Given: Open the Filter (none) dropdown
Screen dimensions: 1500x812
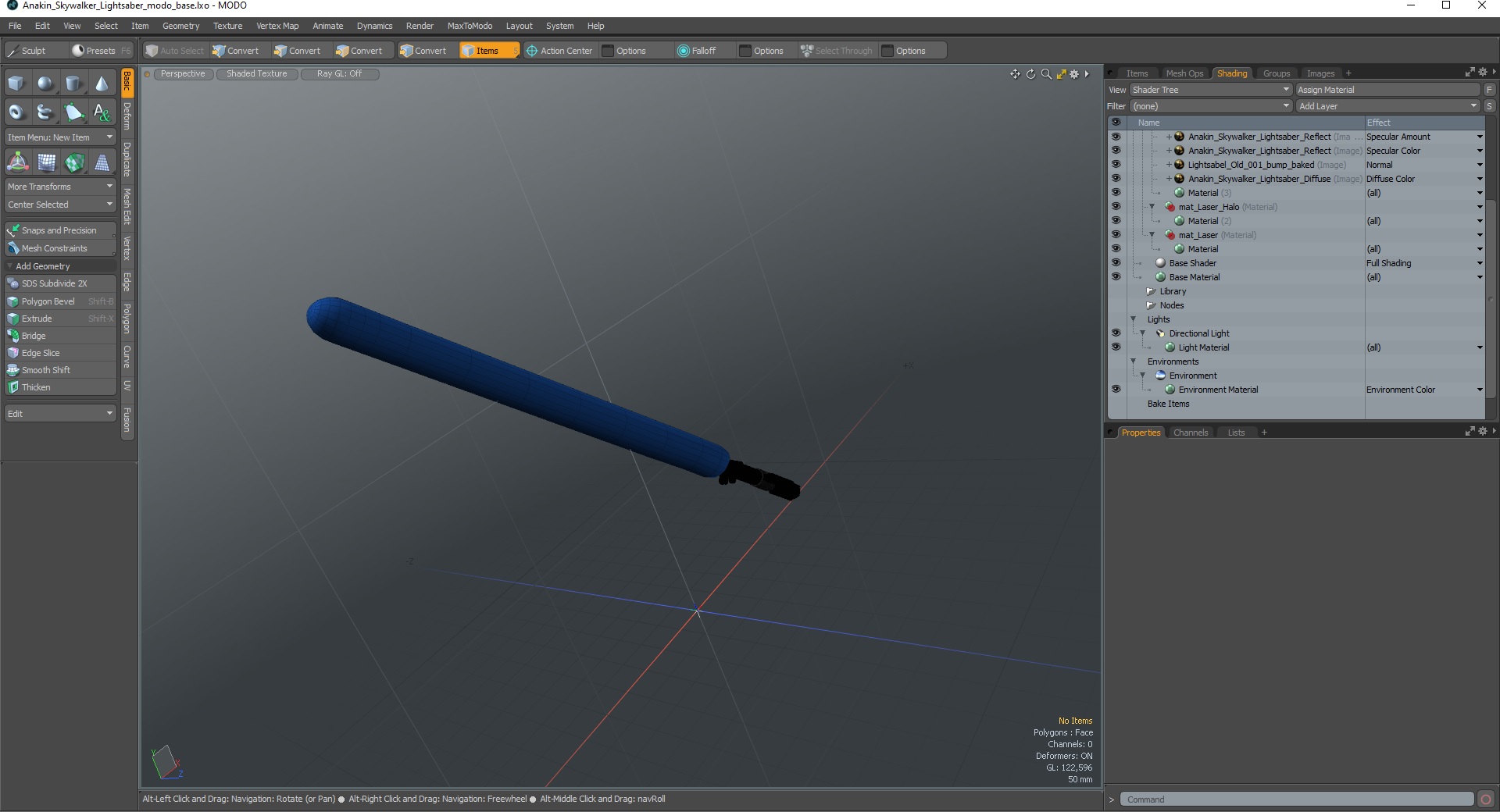Looking at the screenshot, I should click(1211, 106).
